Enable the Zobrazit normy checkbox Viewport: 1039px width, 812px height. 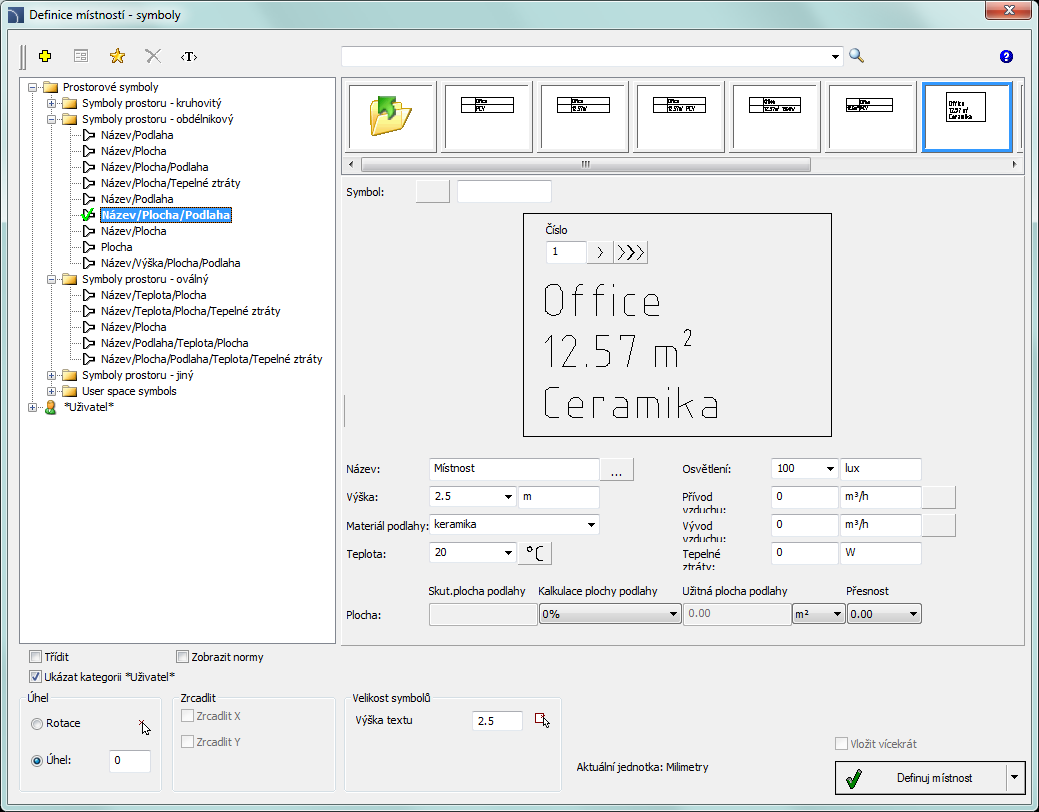pyautogui.click(x=182, y=657)
